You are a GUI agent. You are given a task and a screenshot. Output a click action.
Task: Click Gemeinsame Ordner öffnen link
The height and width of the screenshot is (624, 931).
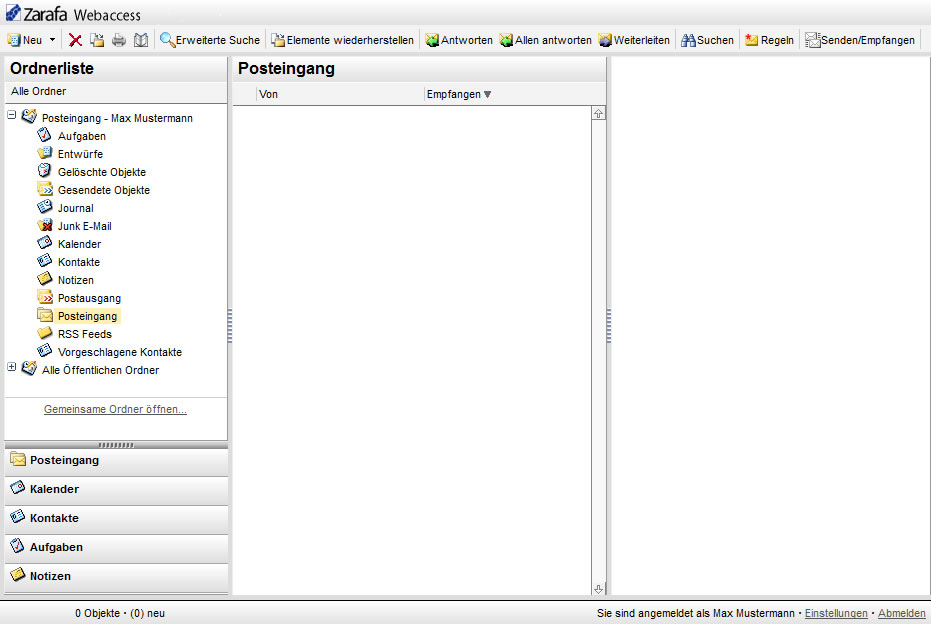point(115,409)
